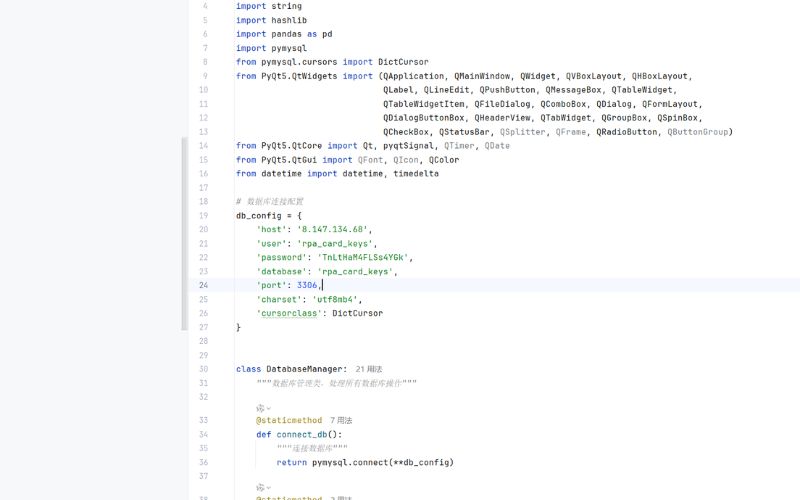Expand the author hint chevron above line 33
This screenshot has height=500, width=800.
click(x=269, y=407)
